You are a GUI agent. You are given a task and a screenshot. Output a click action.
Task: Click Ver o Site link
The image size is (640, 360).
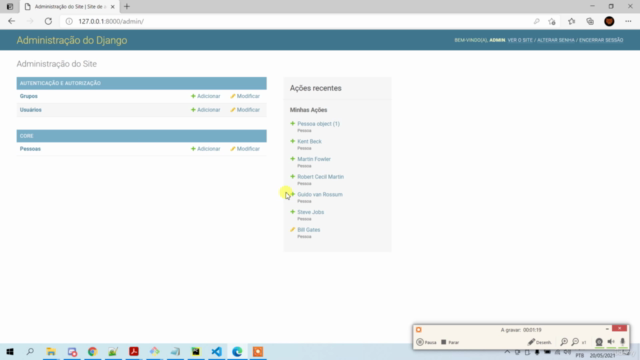[520, 40]
